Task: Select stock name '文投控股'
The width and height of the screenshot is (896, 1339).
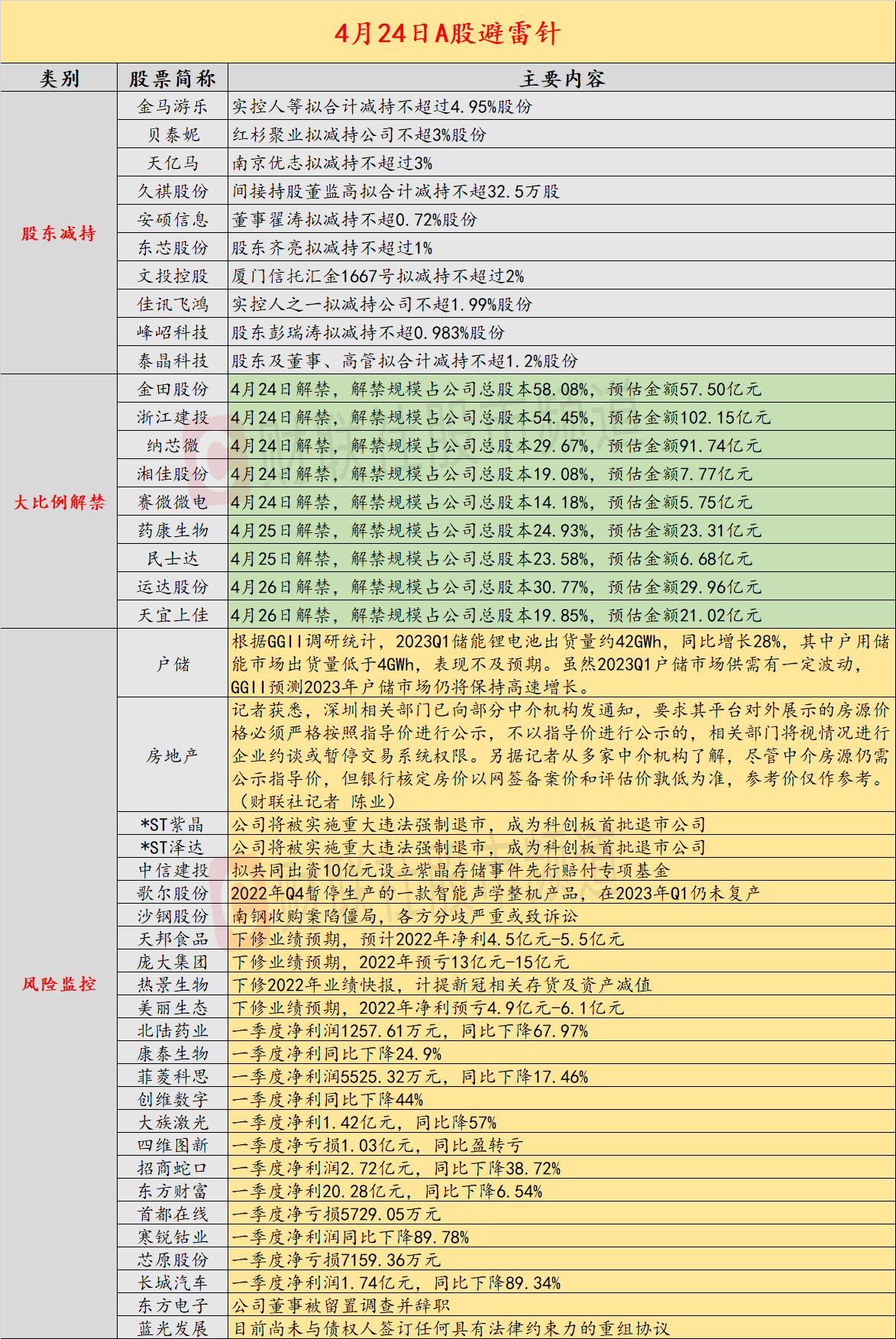Action: pos(173,276)
